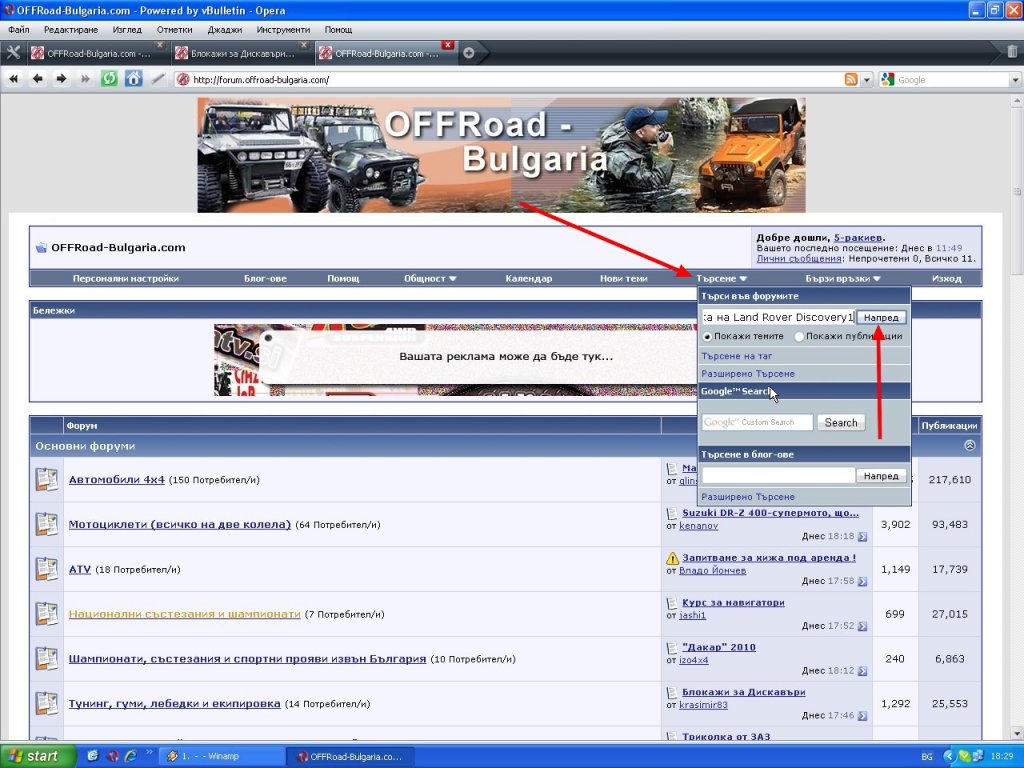
Task: Open new tab with plus icon
Action: pos(468,54)
